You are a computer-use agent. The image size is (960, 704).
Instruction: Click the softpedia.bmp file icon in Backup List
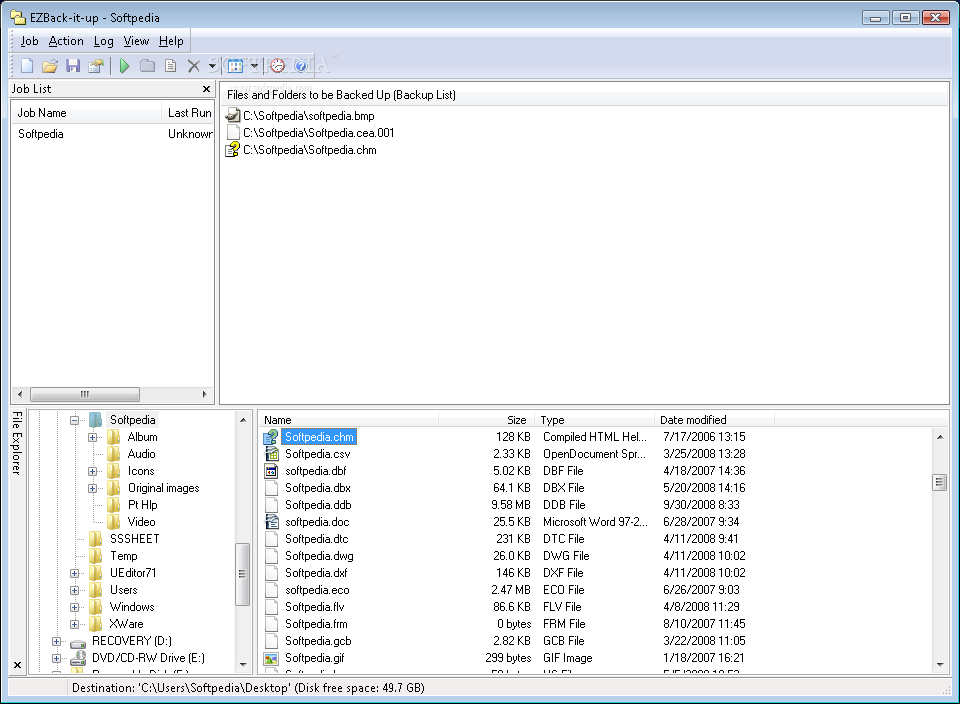[x=233, y=115]
